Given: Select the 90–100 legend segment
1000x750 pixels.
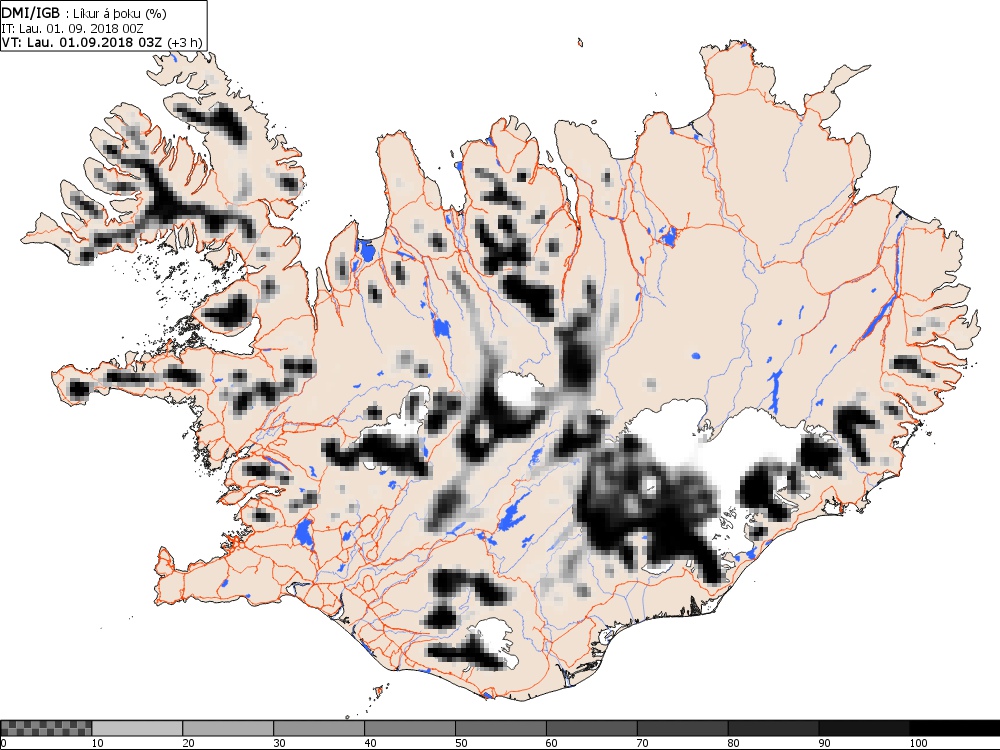Looking at the screenshot, I should point(864,728).
